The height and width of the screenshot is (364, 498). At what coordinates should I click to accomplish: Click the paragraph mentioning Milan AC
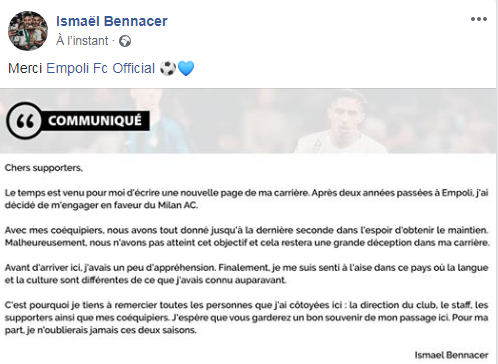[246, 199]
